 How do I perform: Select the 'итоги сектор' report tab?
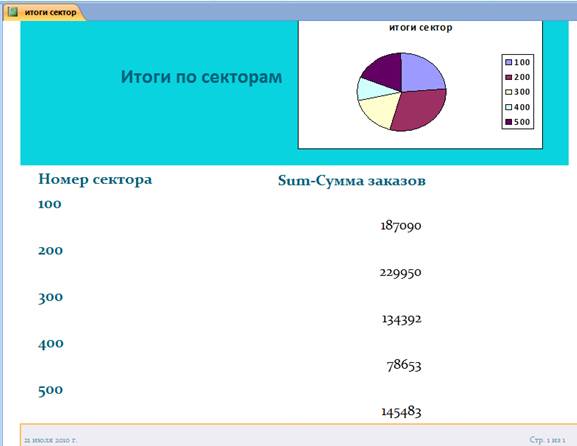(43, 12)
